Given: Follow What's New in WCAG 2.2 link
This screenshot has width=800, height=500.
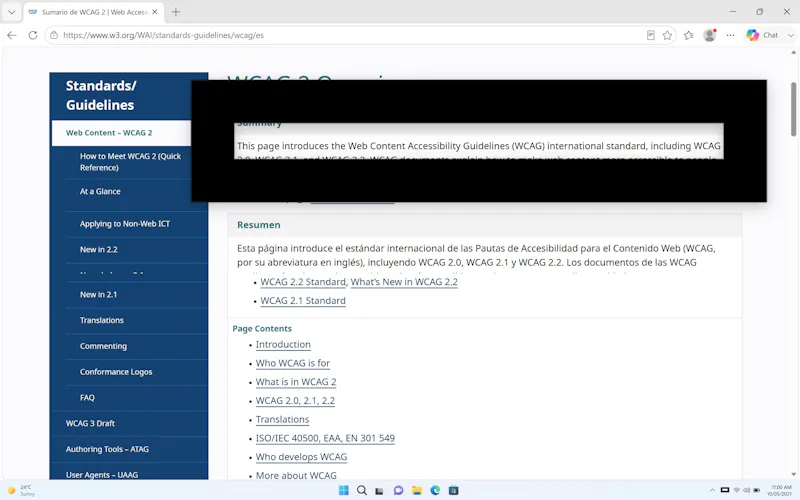Looking at the screenshot, I should [x=404, y=282].
